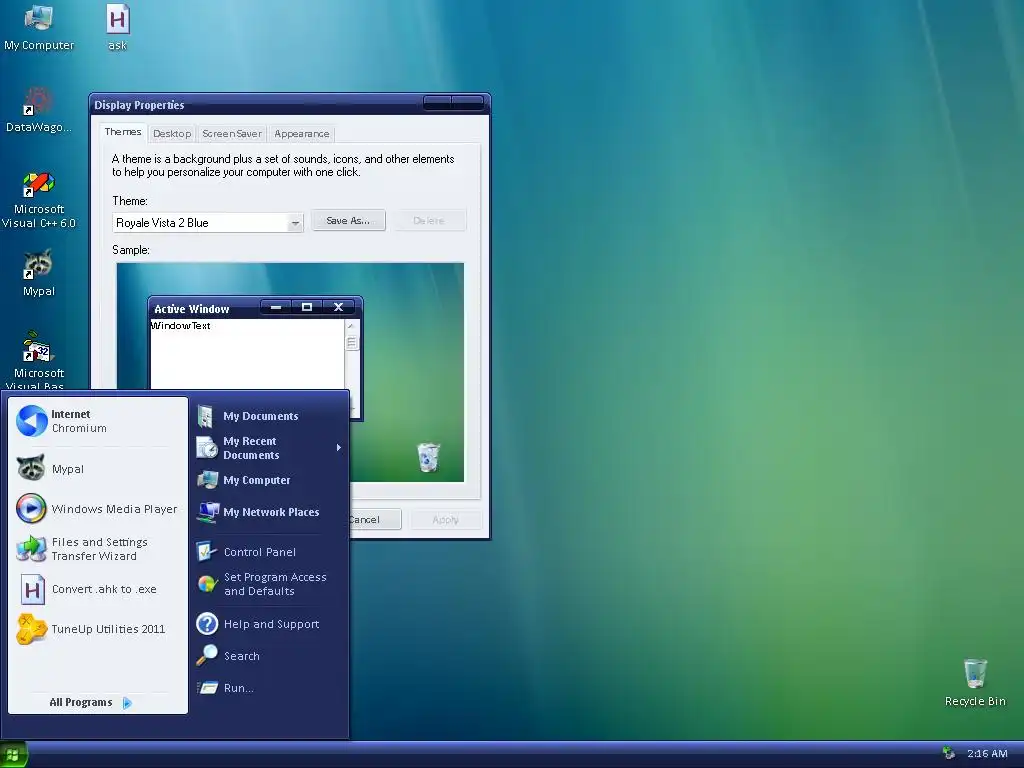The width and height of the screenshot is (1024, 768).
Task: Switch to the Appearance tab
Action: 302,134
